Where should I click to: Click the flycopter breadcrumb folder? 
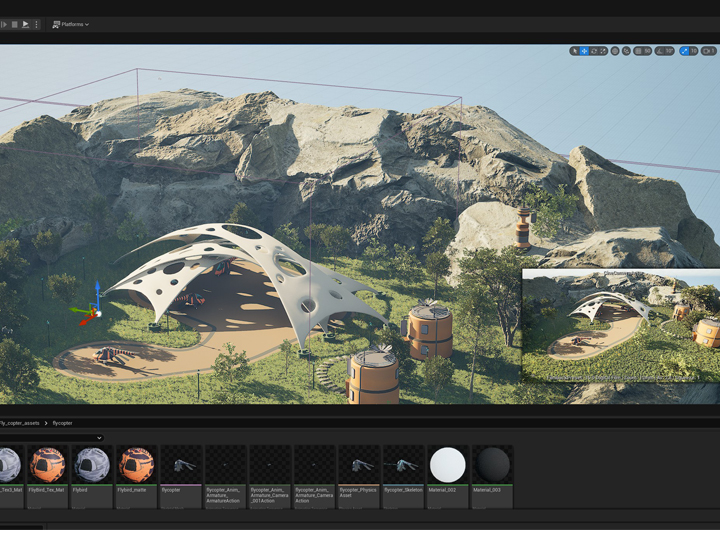[x=62, y=423]
